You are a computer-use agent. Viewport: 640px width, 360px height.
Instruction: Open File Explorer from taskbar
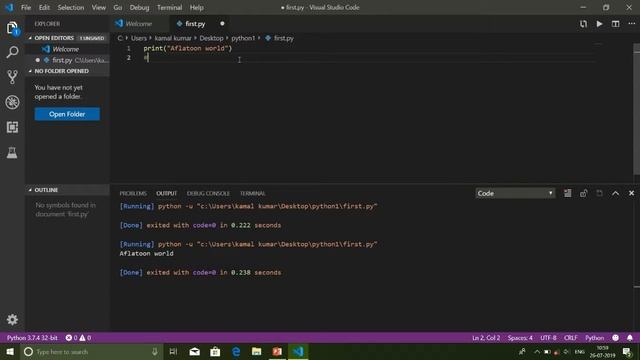coord(256,351)
